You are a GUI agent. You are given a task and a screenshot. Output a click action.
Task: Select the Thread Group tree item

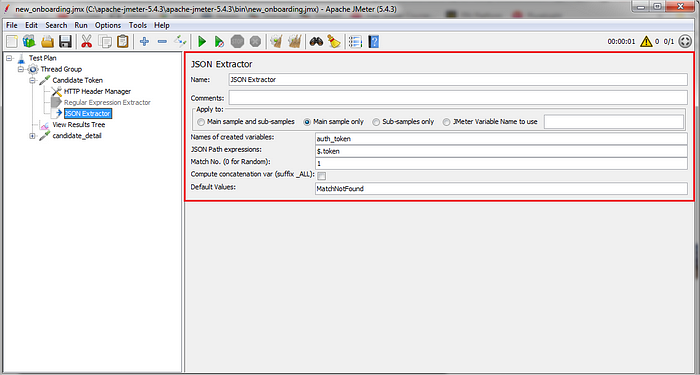point(61,69)
